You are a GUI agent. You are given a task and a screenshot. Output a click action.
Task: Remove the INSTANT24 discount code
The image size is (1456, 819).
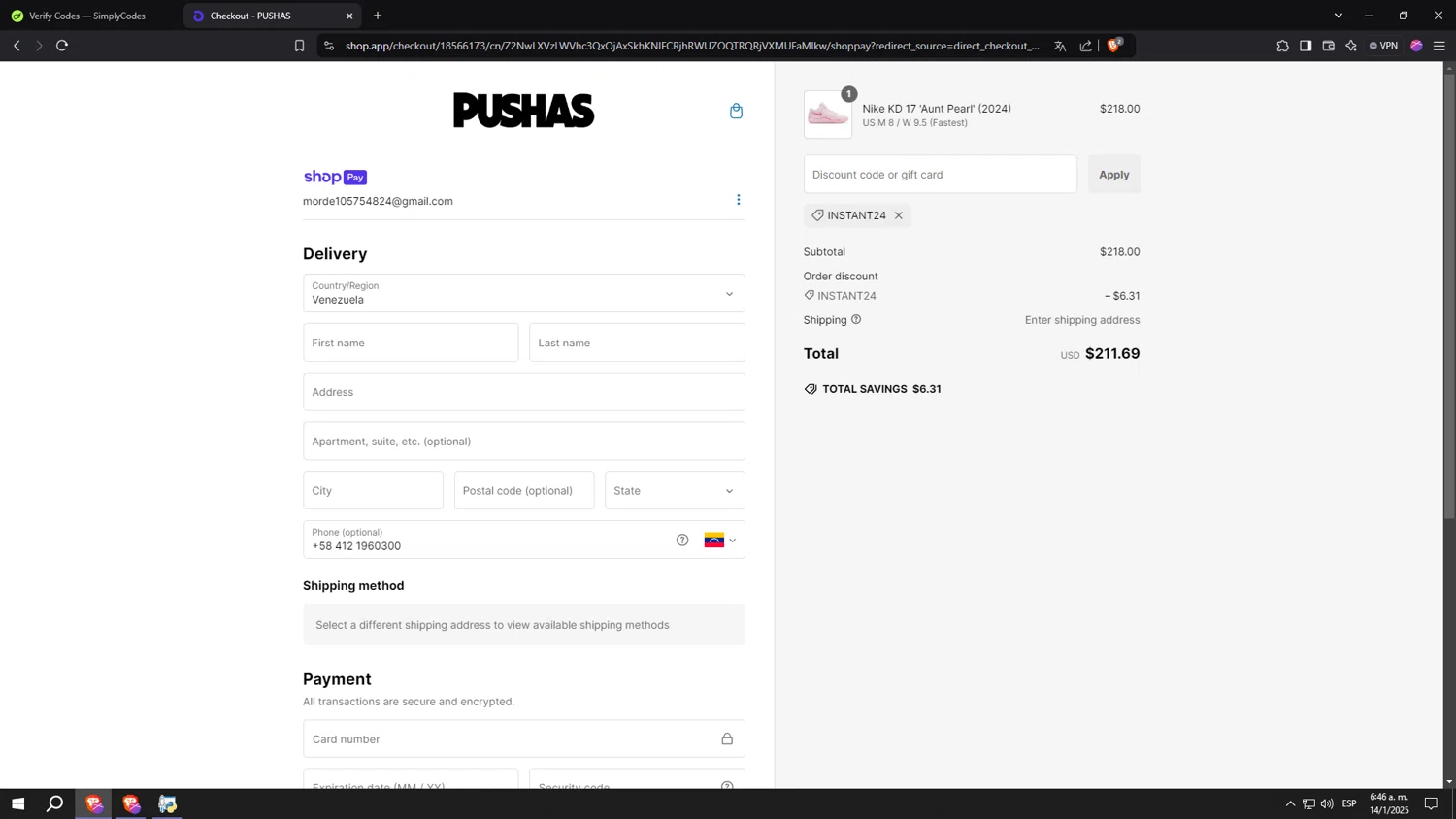(x=899, y=215)
